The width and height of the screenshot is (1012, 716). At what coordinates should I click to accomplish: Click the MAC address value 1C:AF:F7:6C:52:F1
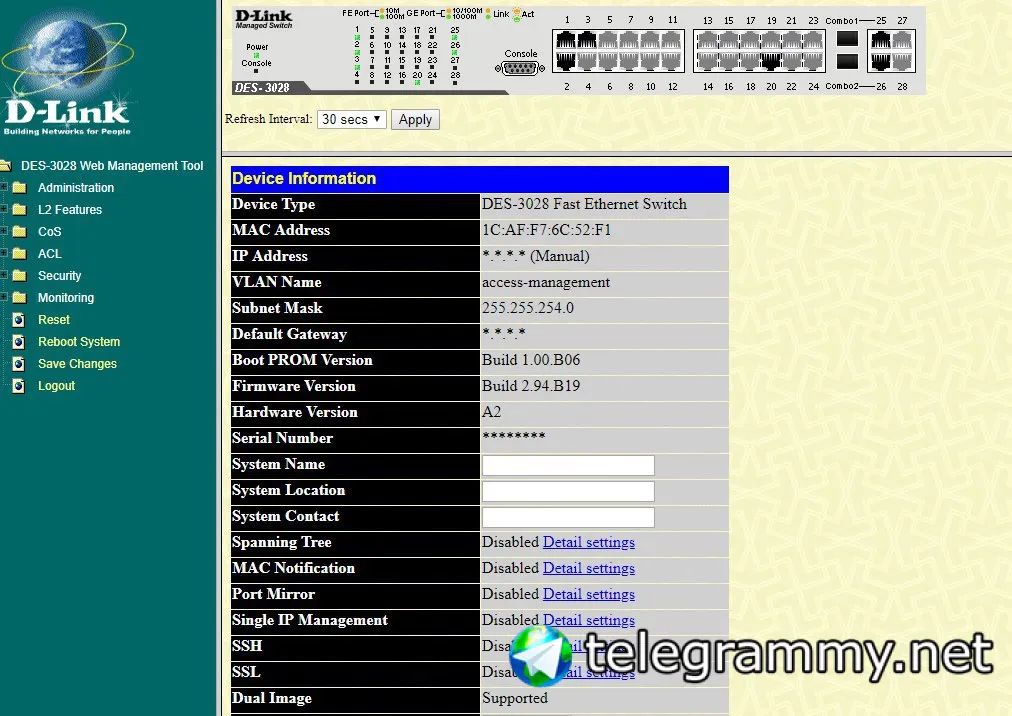coord(546,230)
